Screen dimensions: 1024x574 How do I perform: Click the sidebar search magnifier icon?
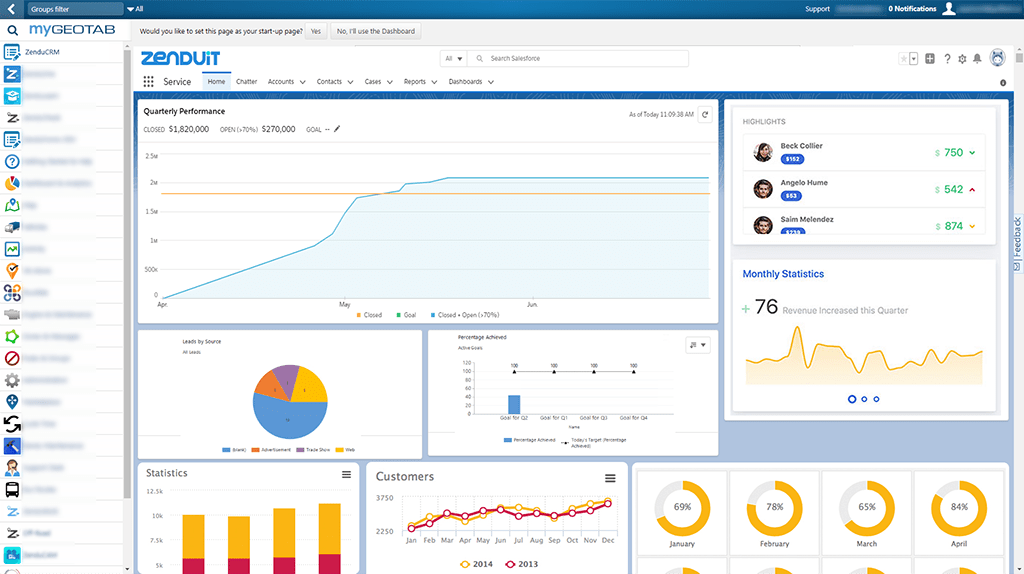click(12, 30)
